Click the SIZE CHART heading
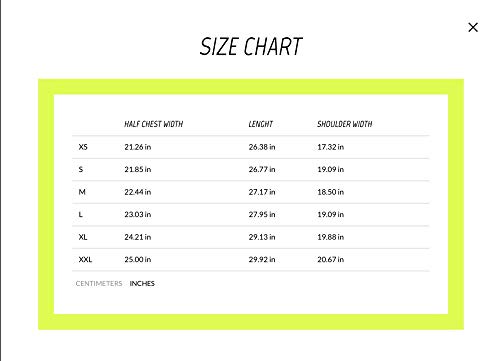The width and height of the screenshot is (500, 361). (251, 46)
